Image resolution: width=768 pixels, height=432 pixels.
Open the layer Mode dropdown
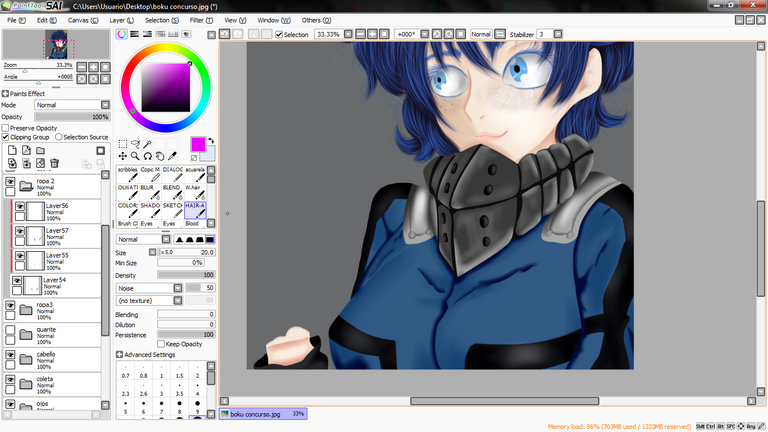pyautogui.click(x=105, y=105)
